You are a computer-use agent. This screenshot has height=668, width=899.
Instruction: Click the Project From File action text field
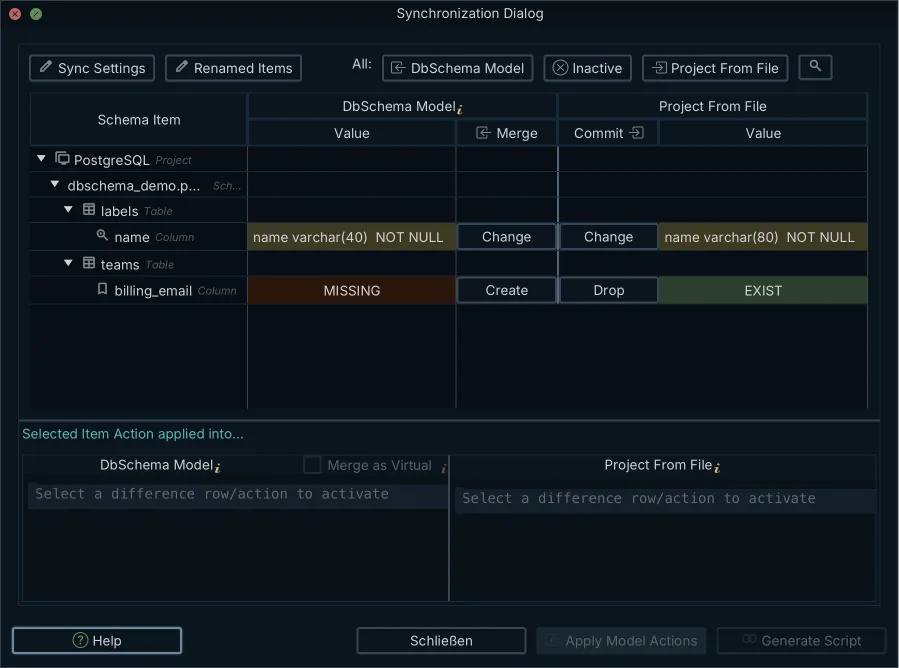(665, 499)
